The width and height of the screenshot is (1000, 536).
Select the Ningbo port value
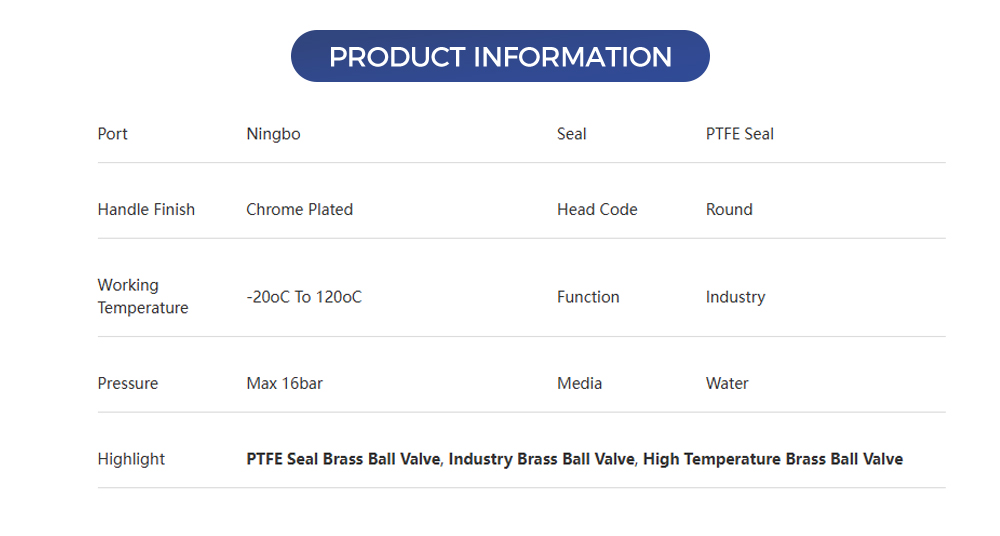click(273, 134)
